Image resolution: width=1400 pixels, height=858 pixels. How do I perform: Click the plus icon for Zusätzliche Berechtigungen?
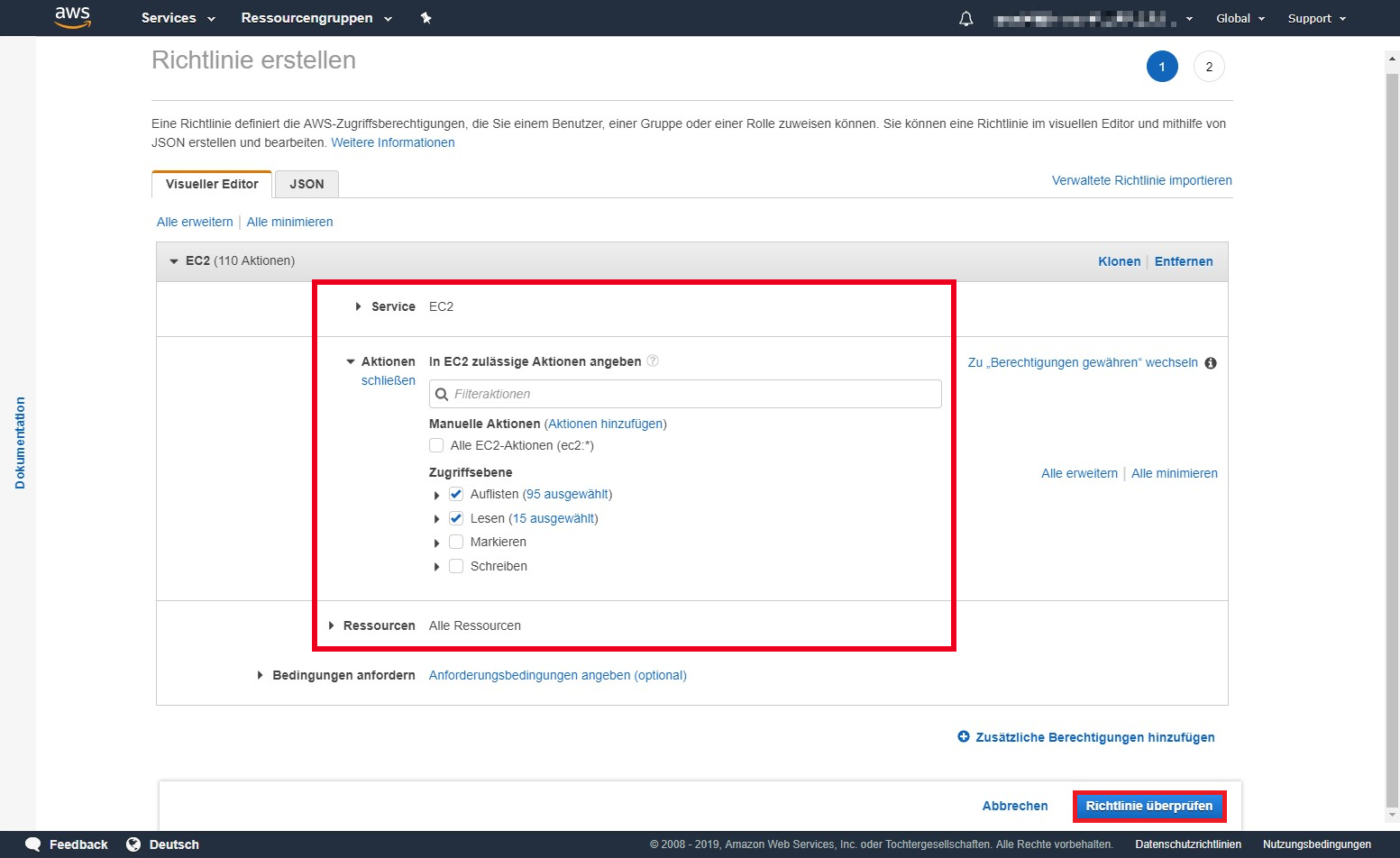(x=964, y=736)
